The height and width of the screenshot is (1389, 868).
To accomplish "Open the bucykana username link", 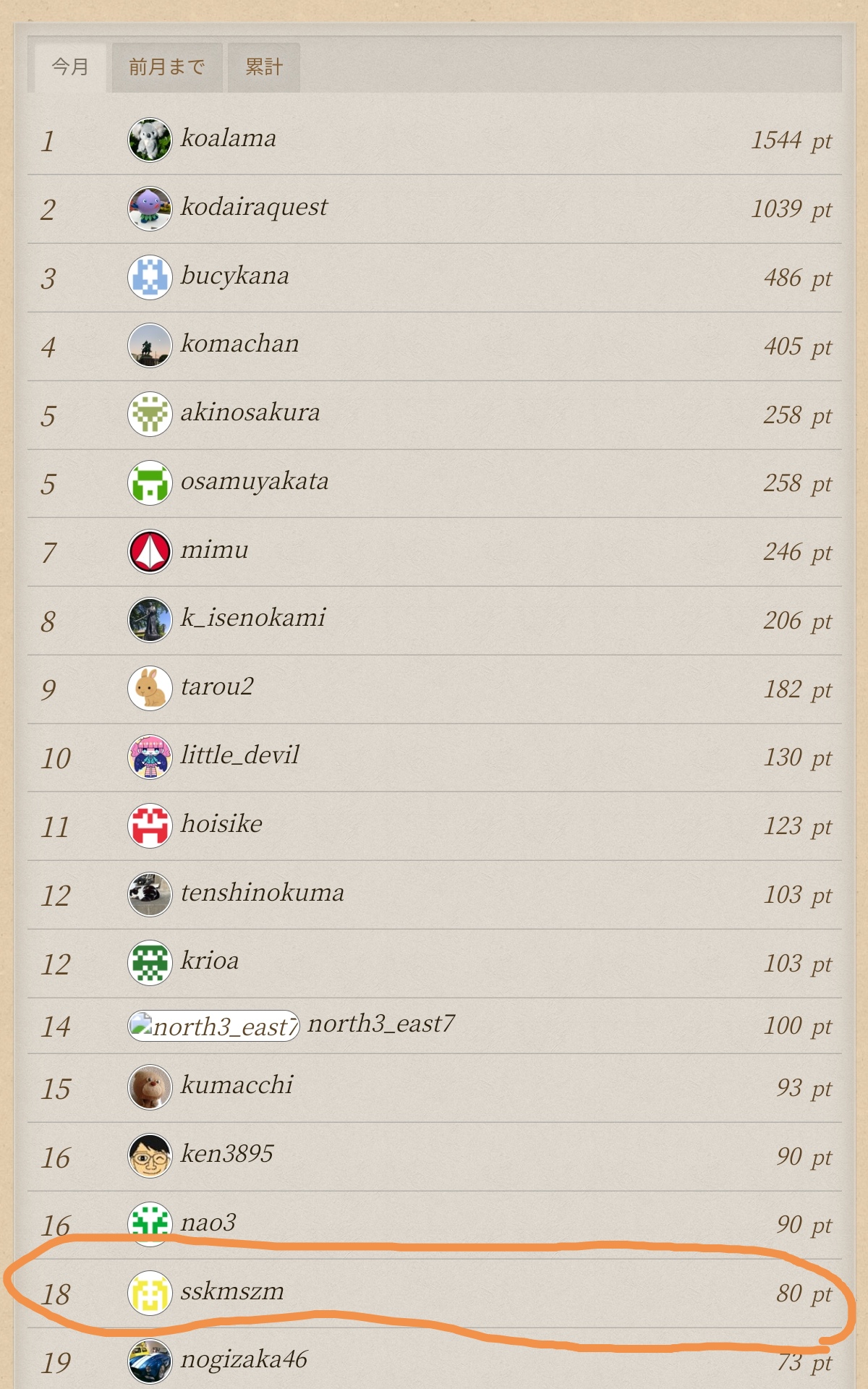I will click(235, 276).
